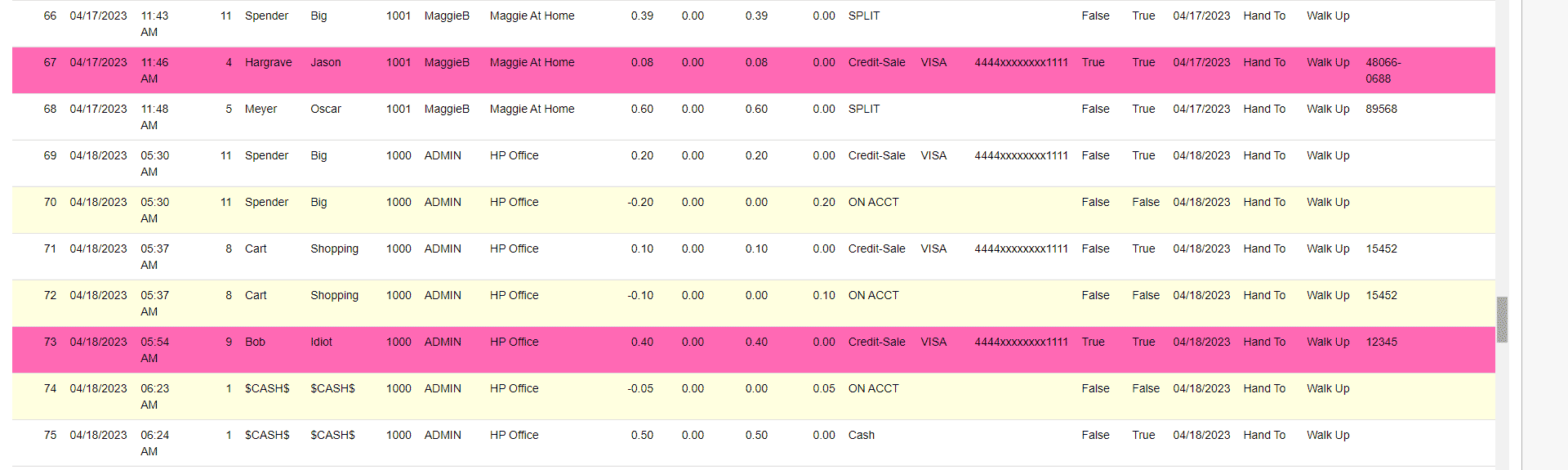Select the VISA card type in row 71
This screenshot has height=470, width=1568.
tap(933, 248)
